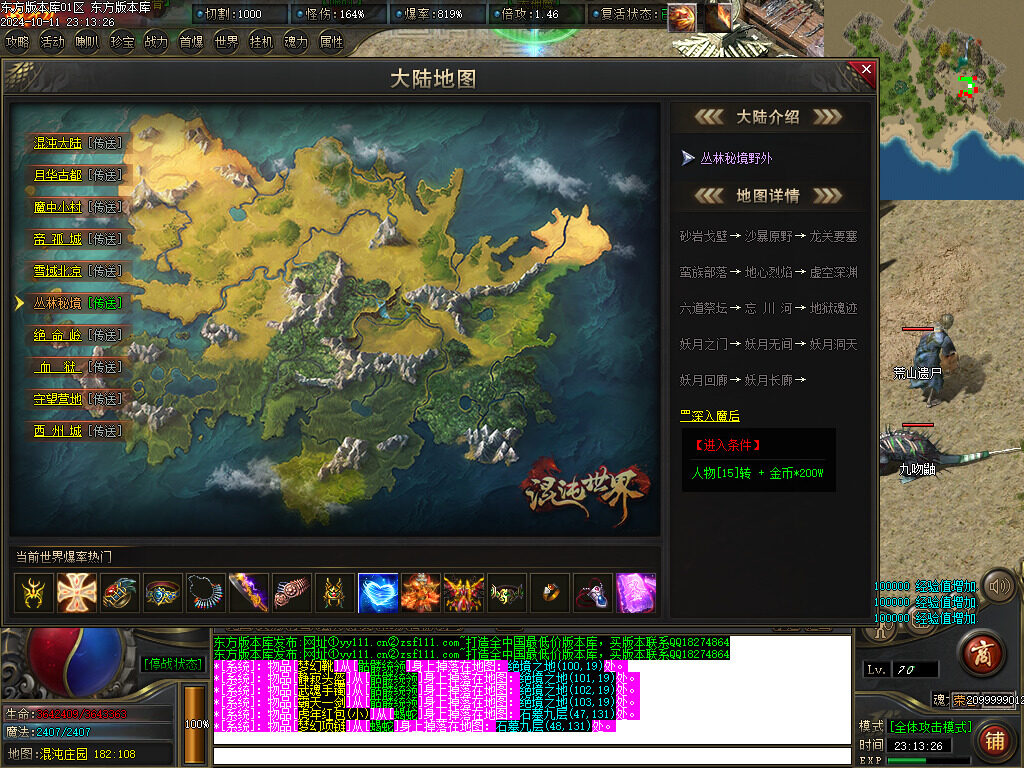Open the 首爆 first-drop menu button
This screenshot has width=1024, height=768.
pyautogui.click(x=191, y=42)
